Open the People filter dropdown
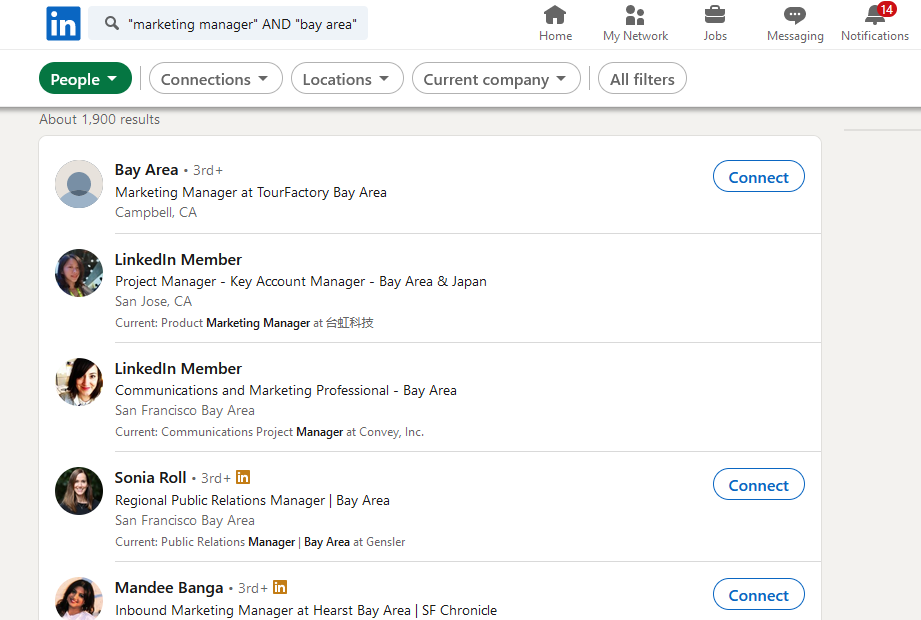Image resolution: width=921 pixels, height=620 pixels. pyautogui.click(x=85, y=79)
